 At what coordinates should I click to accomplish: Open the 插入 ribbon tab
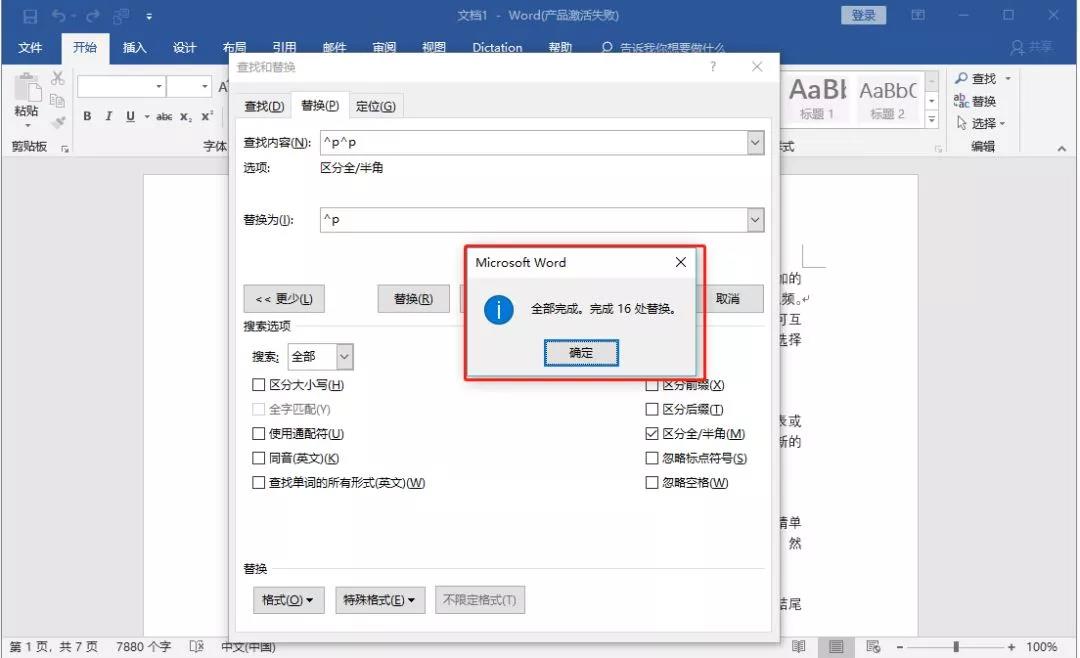(134, 47)
